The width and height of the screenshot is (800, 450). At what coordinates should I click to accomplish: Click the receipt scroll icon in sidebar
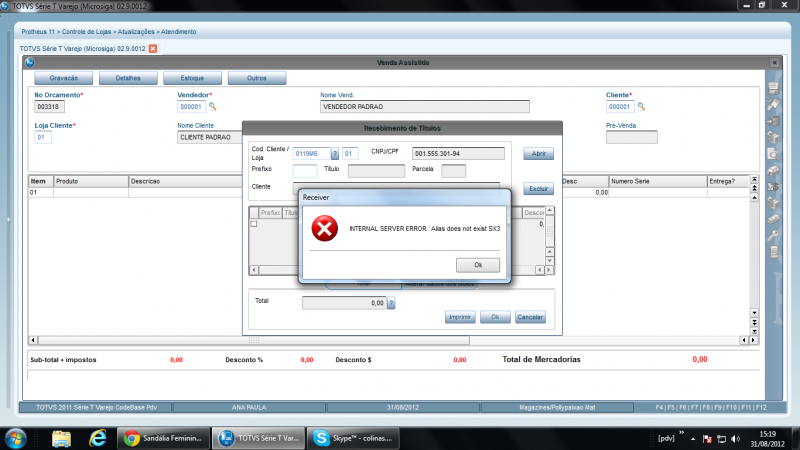(773, 252)
